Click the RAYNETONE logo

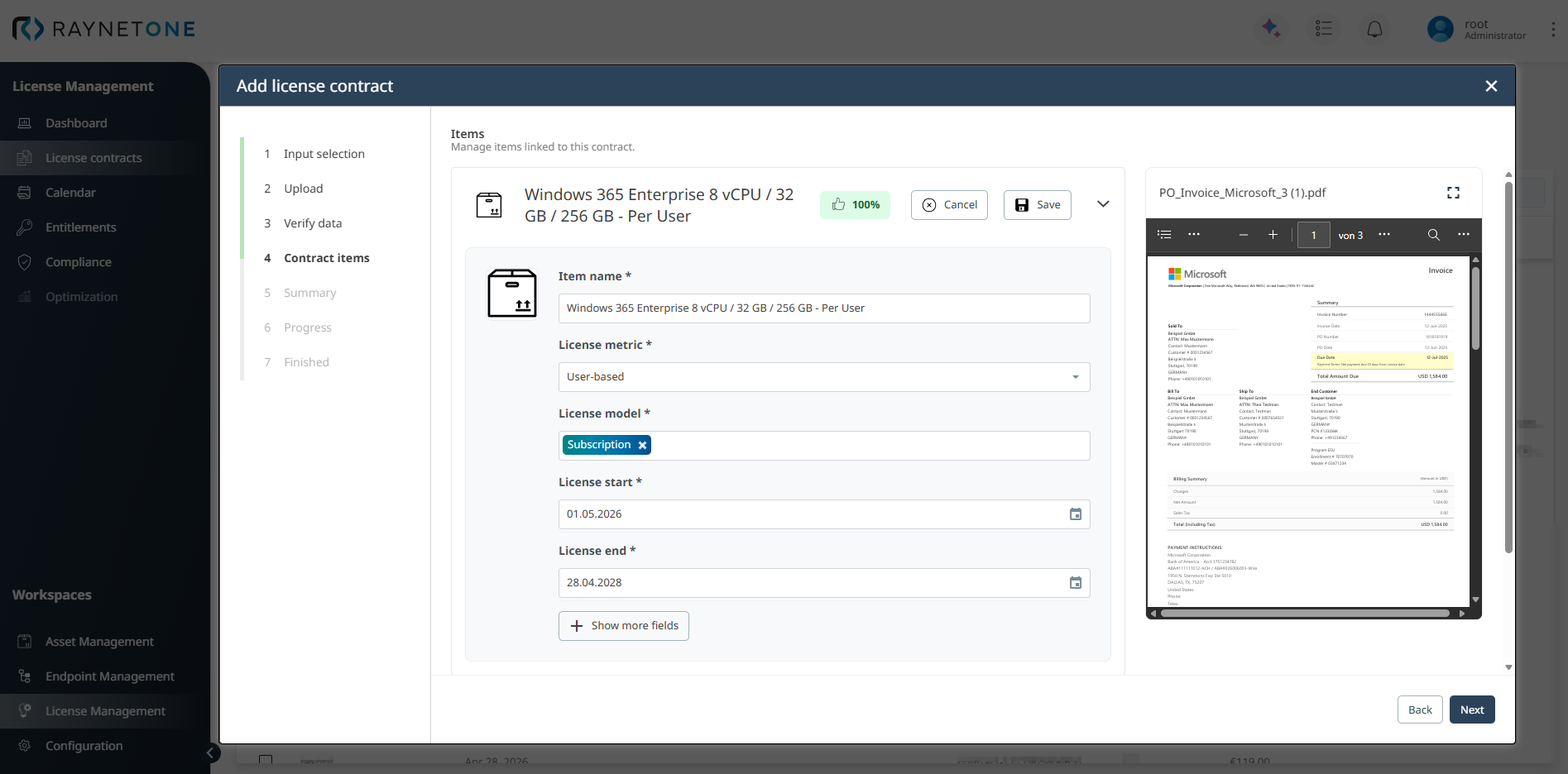pos(103,29)
